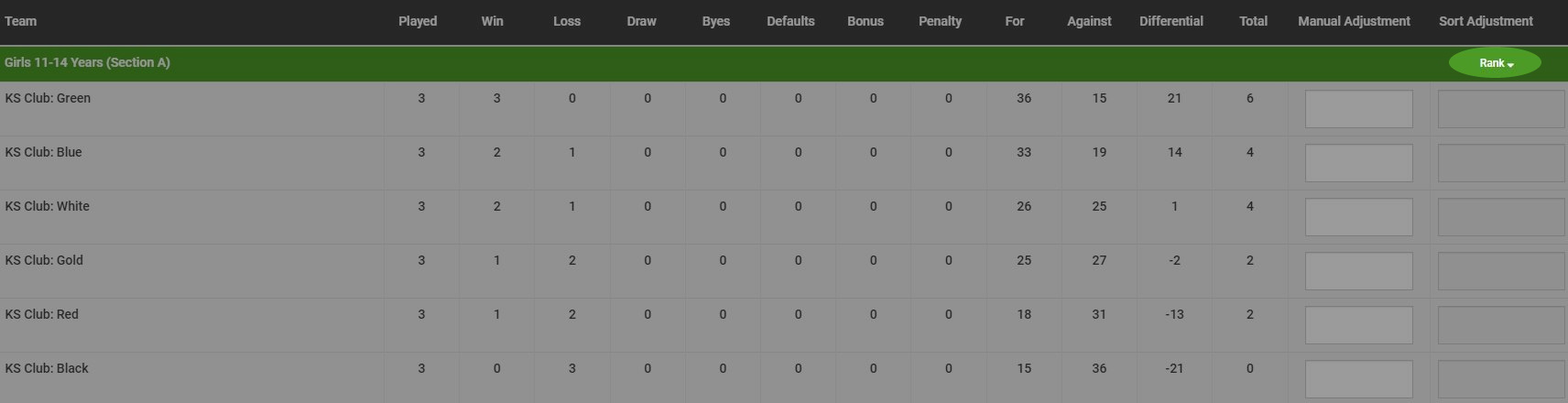The height and width of the screenshot is (403, 1568).
Task: Click the Team column header
Action: pos(21,21)
